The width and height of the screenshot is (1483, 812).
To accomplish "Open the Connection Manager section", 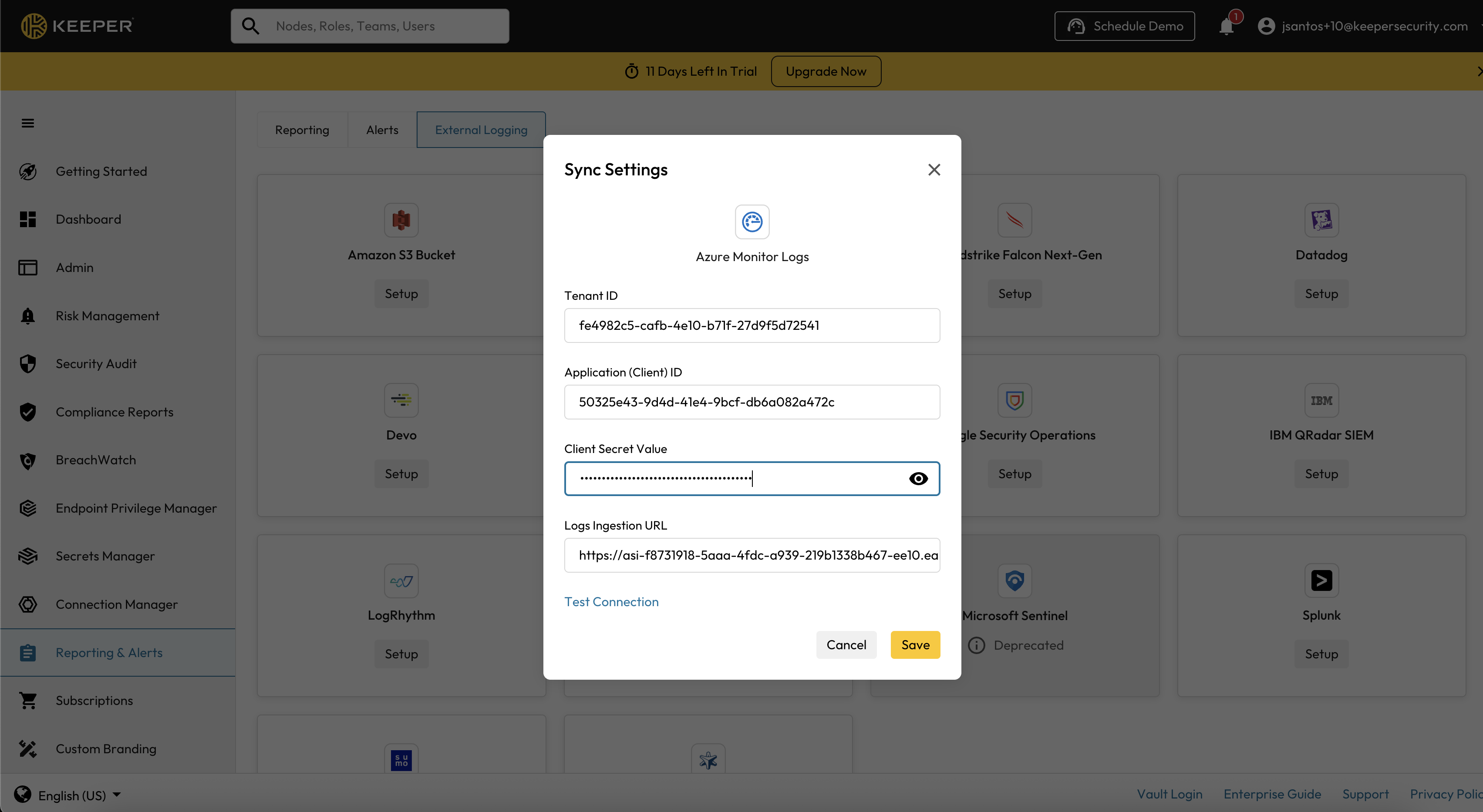I will (116, 604).
